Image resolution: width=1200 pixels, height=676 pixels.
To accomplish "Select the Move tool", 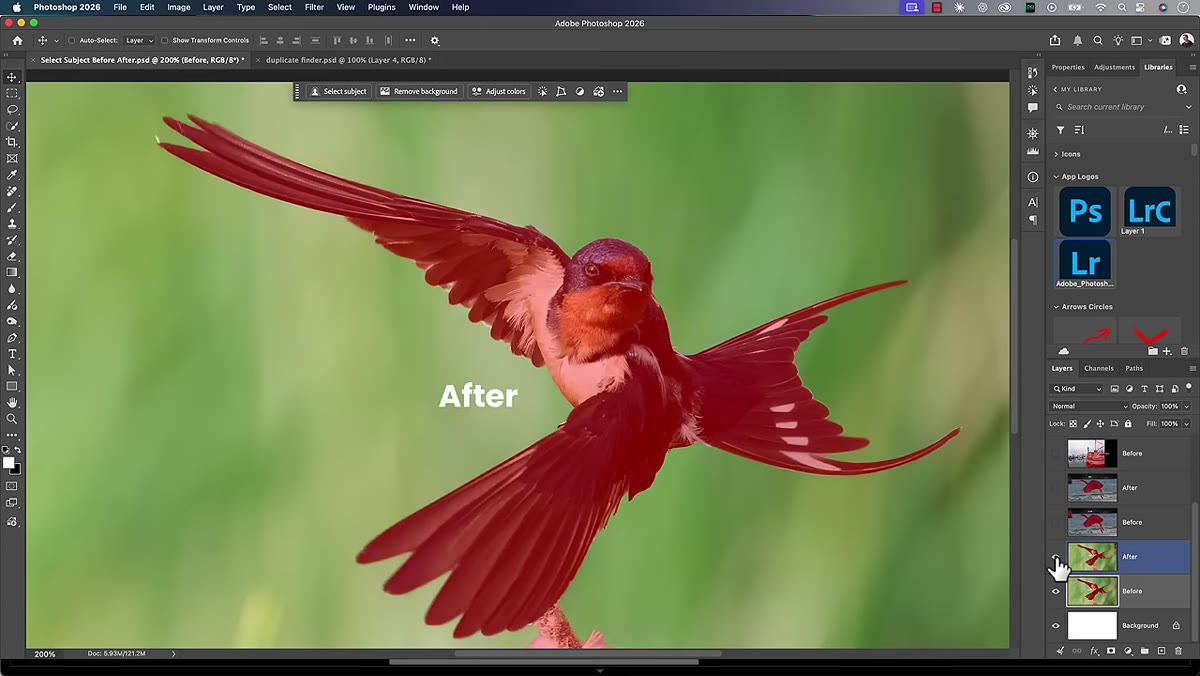I will click(x=12, y=77).
